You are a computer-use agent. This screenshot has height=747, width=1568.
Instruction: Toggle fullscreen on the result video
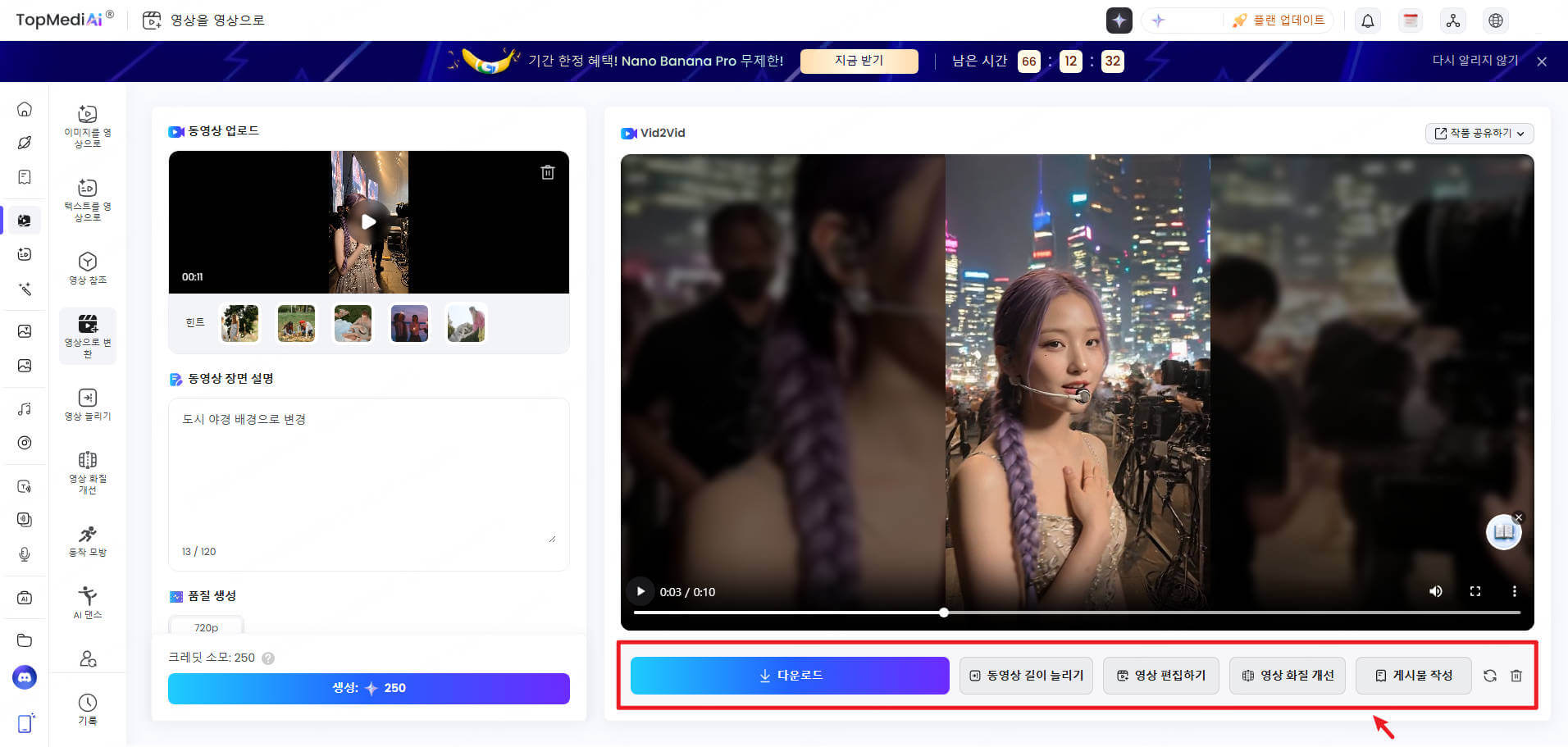(x=1475, y=591)
